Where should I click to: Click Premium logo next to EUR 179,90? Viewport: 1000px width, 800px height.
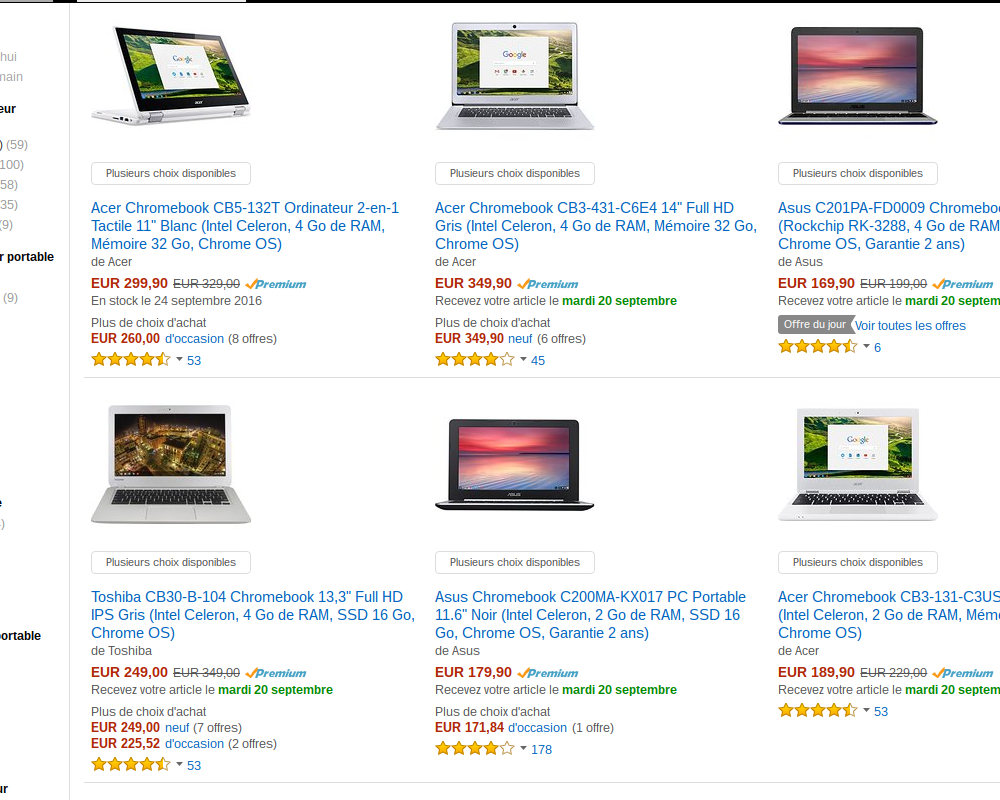[548, 673]
